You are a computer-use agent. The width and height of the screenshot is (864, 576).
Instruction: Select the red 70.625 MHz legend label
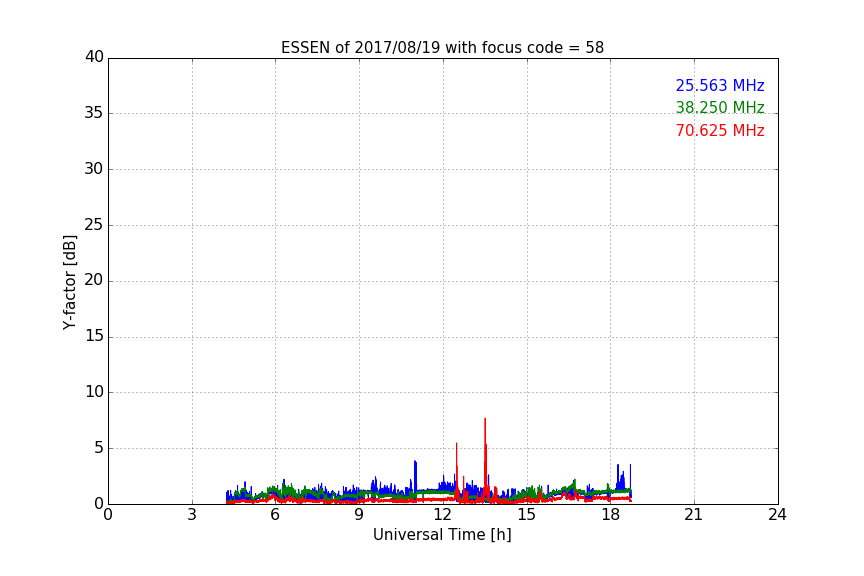(x=720, y=131)
